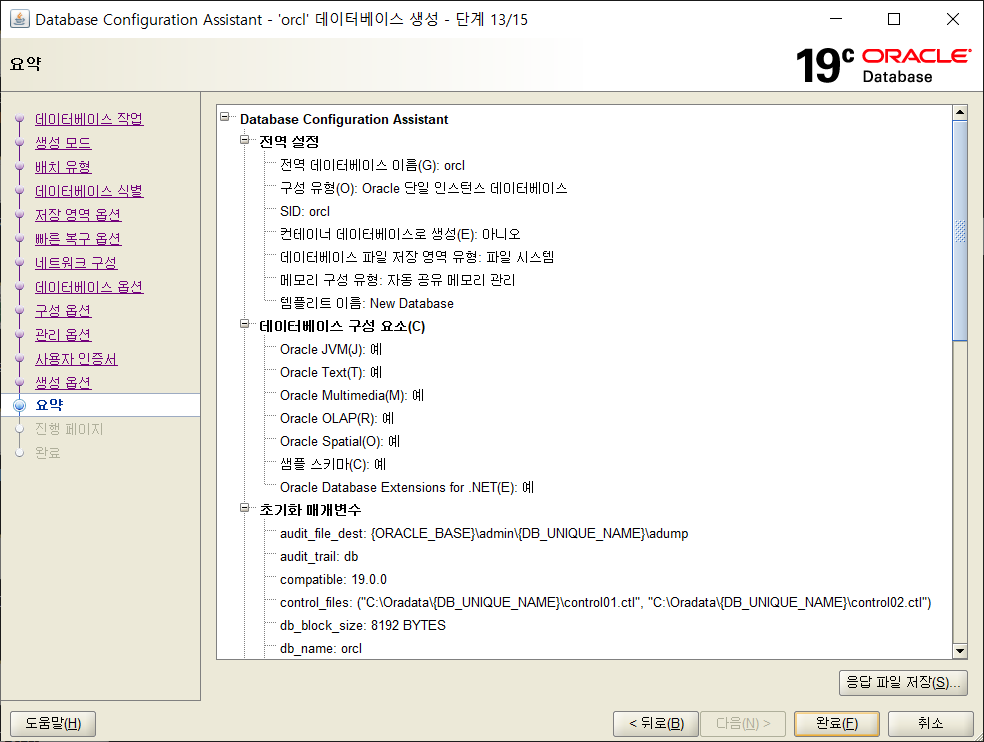
Task: Select 구성 유형(O) single instance row
Action: tap(424, 188)
